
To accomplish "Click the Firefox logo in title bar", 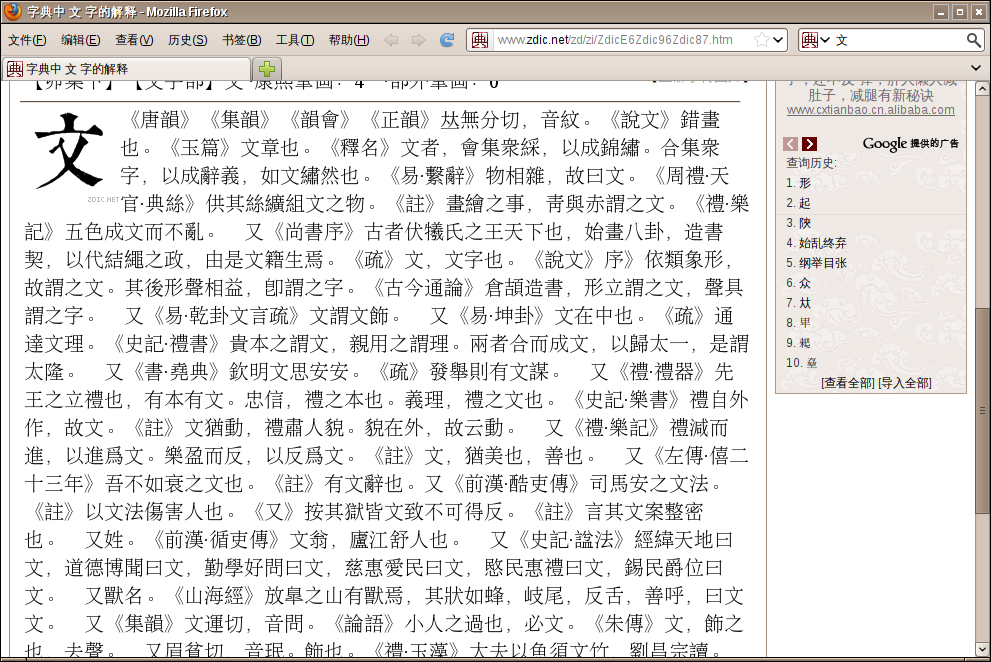I will click(12, 11).
